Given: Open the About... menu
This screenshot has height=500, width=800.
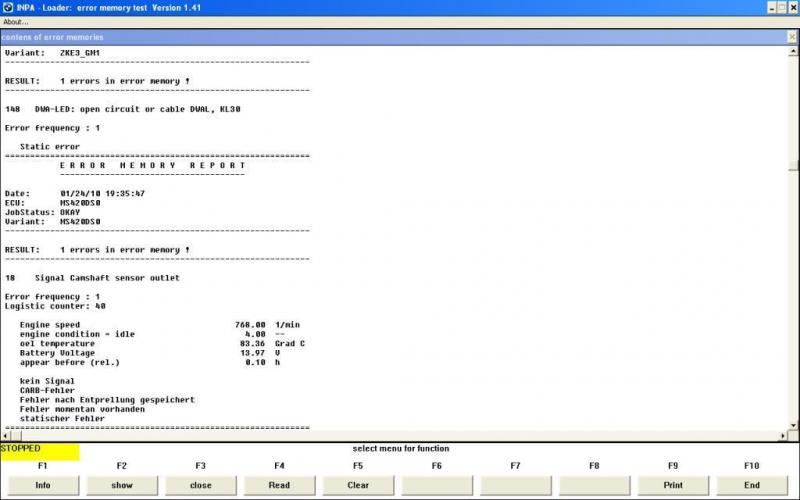Looking at the screenshot, I should (x=16, y=22).
